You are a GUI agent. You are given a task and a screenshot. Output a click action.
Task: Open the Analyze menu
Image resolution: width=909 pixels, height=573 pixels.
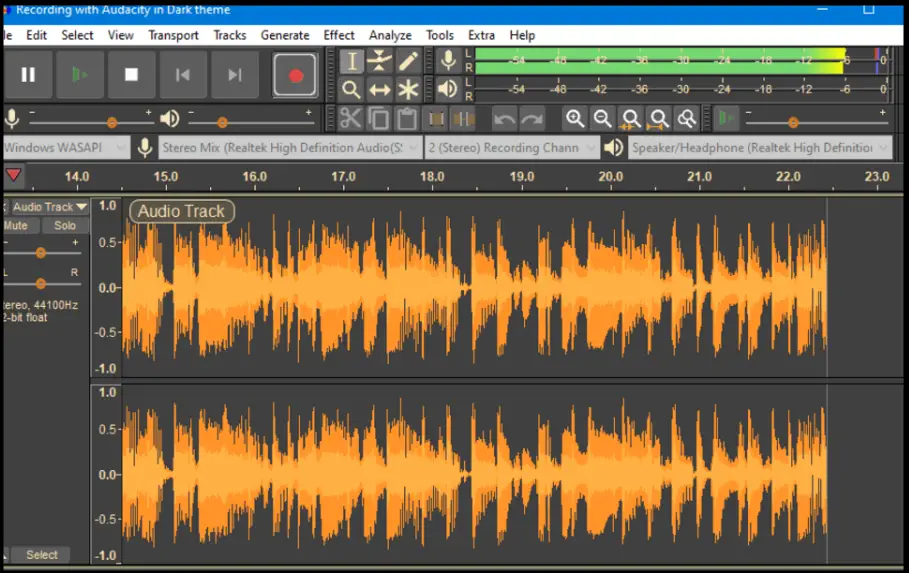click(390, 35)
